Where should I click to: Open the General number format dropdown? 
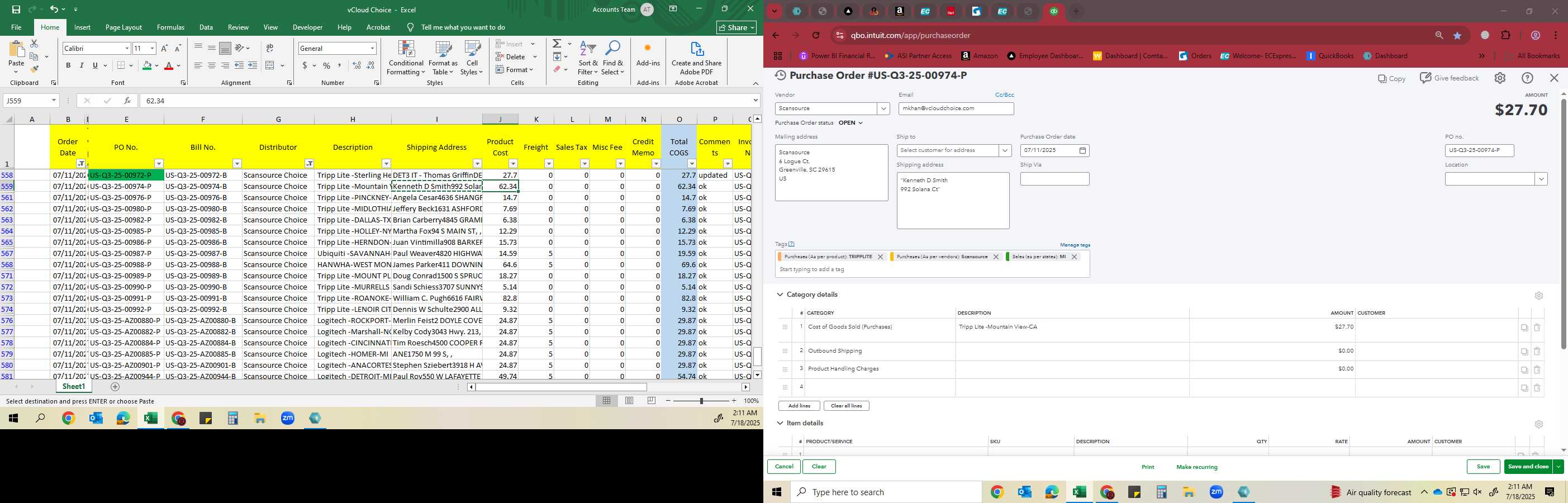[x=372, y=48]
